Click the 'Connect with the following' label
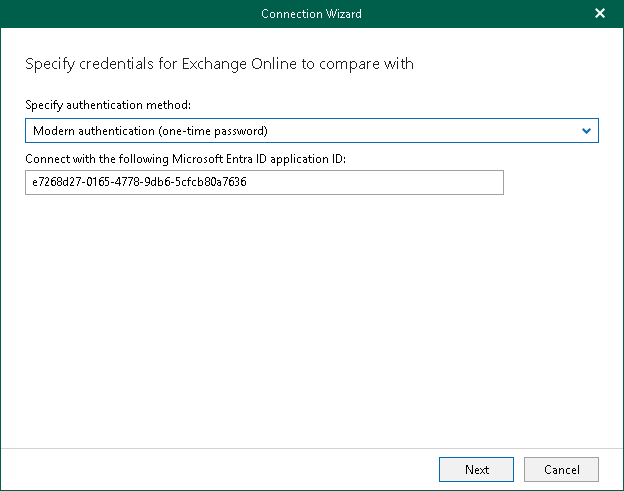The image size is (624, 491). click(x=185, y=158)
